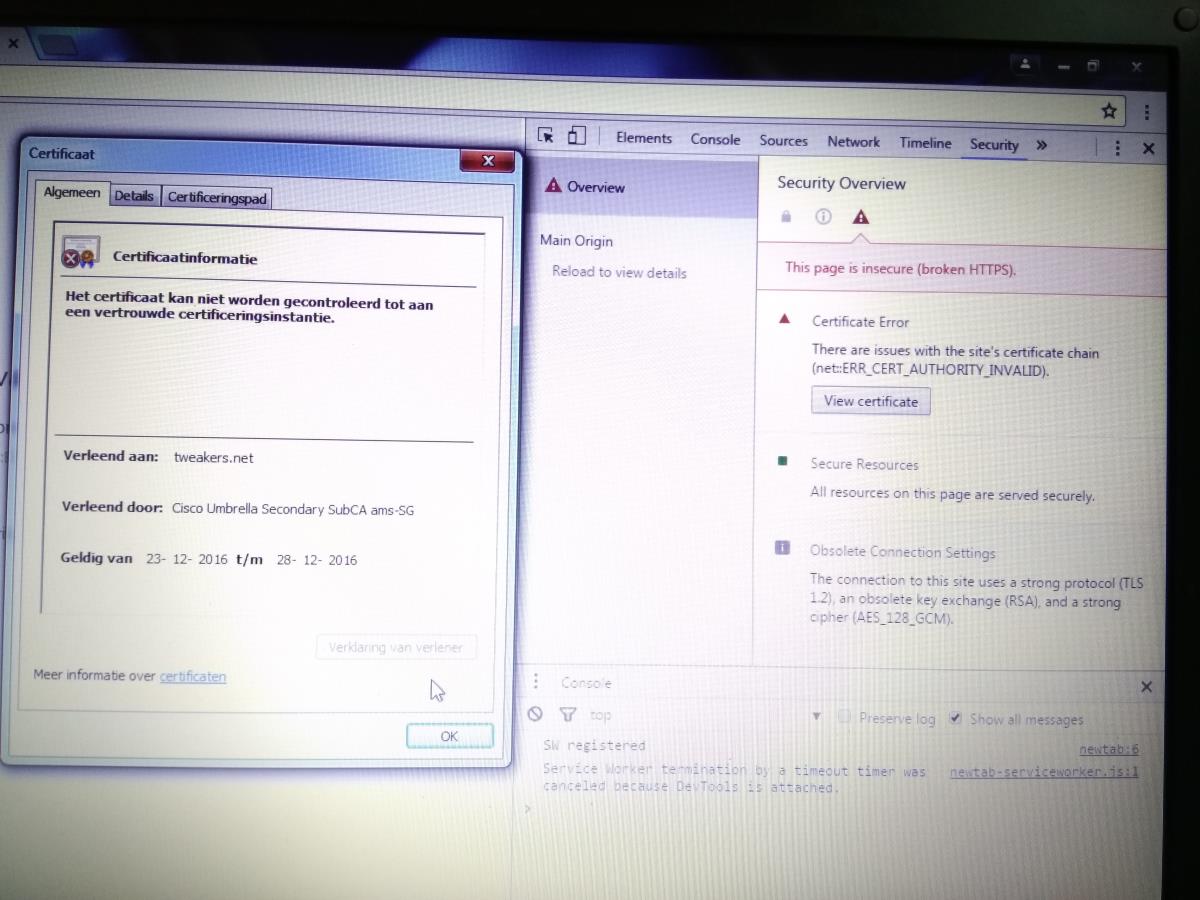The height and width of the screenshot is (900, 1200).
Task: Open the Chrome three-dot menu
Action: (x=1146, y=112)
